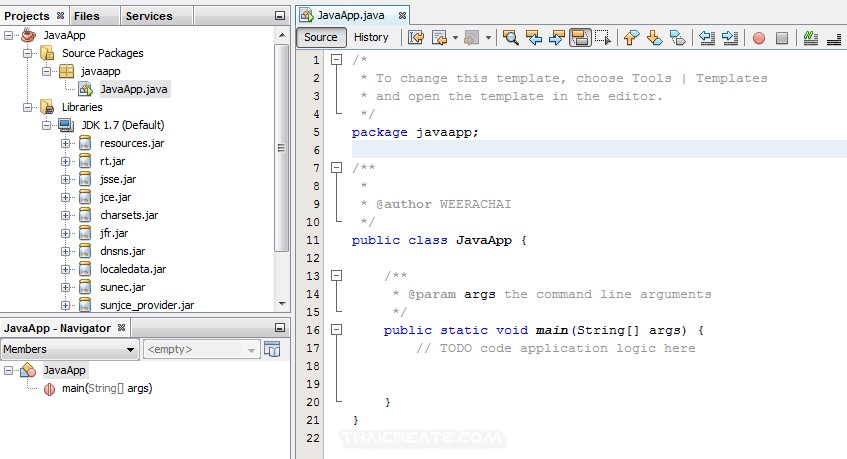Toggle Bookmark on current line
This screenshot has width=847, height=459.
677,37
